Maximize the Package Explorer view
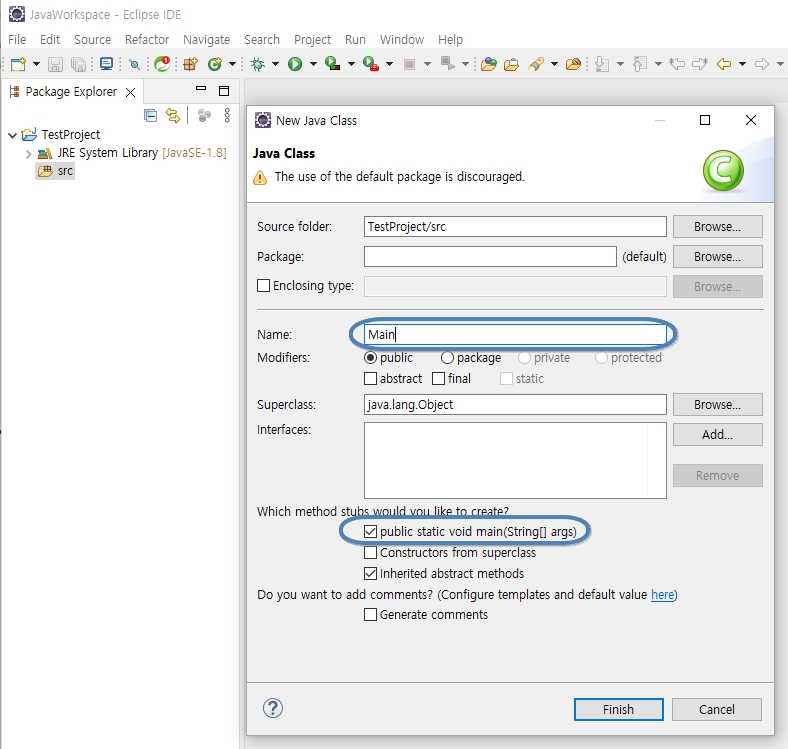 (224, 90)
